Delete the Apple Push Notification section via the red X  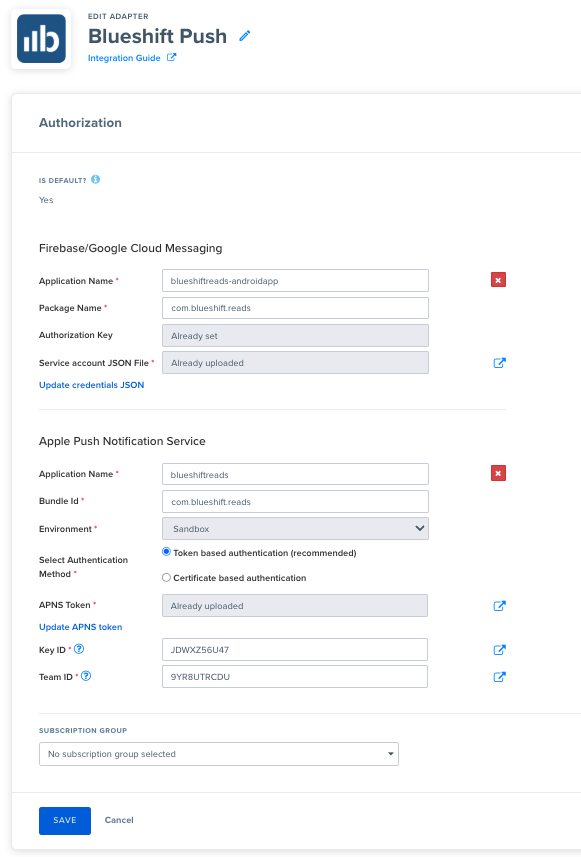coord(498,473)
